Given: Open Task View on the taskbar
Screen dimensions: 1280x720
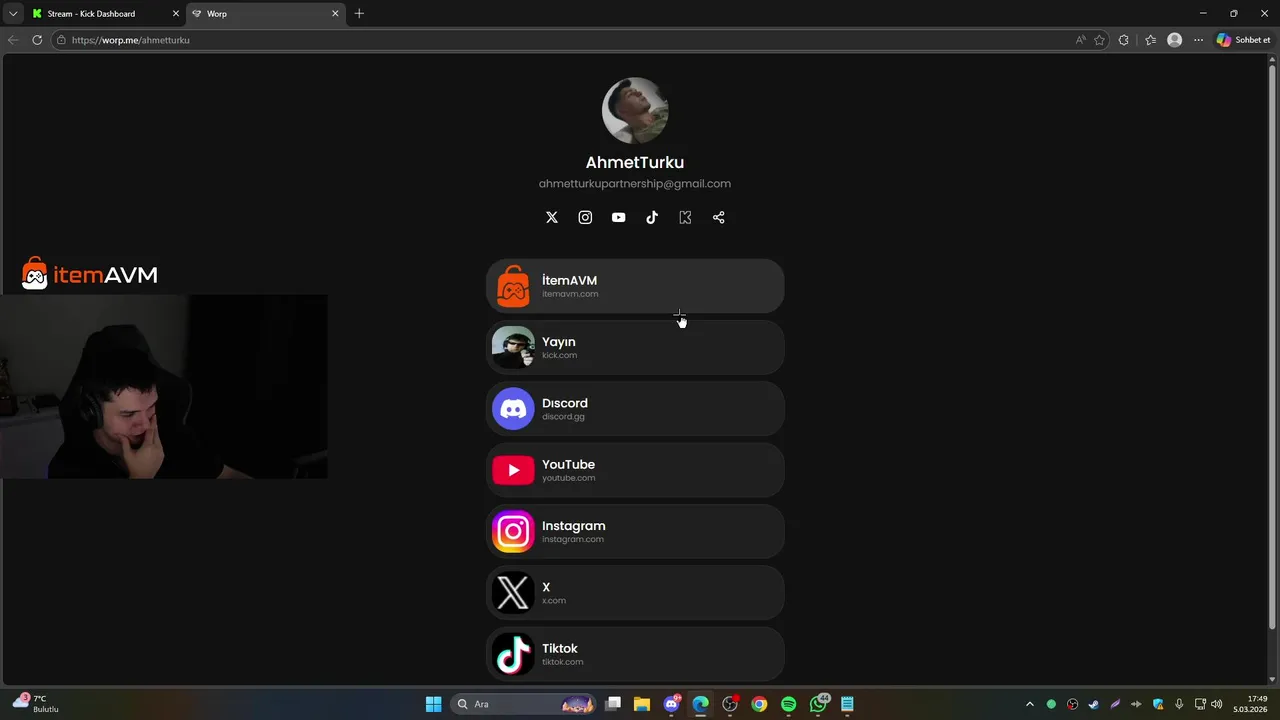Looking at the screenshot, I should pos(613,704).
